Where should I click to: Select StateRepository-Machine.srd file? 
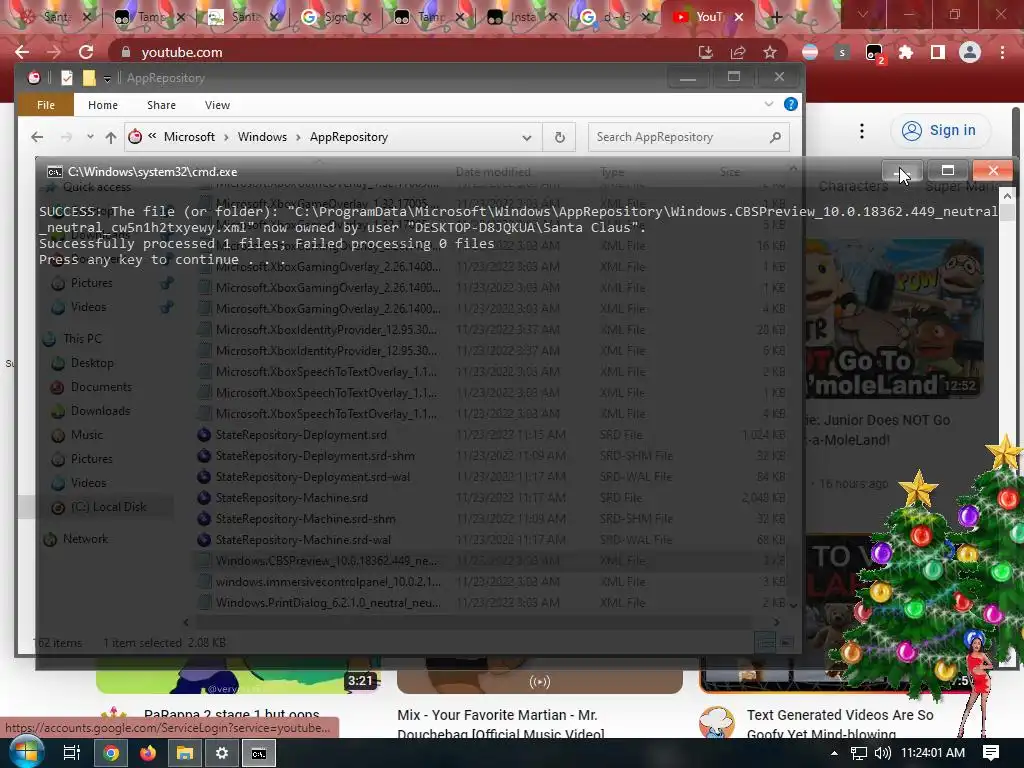pos(291,498)
